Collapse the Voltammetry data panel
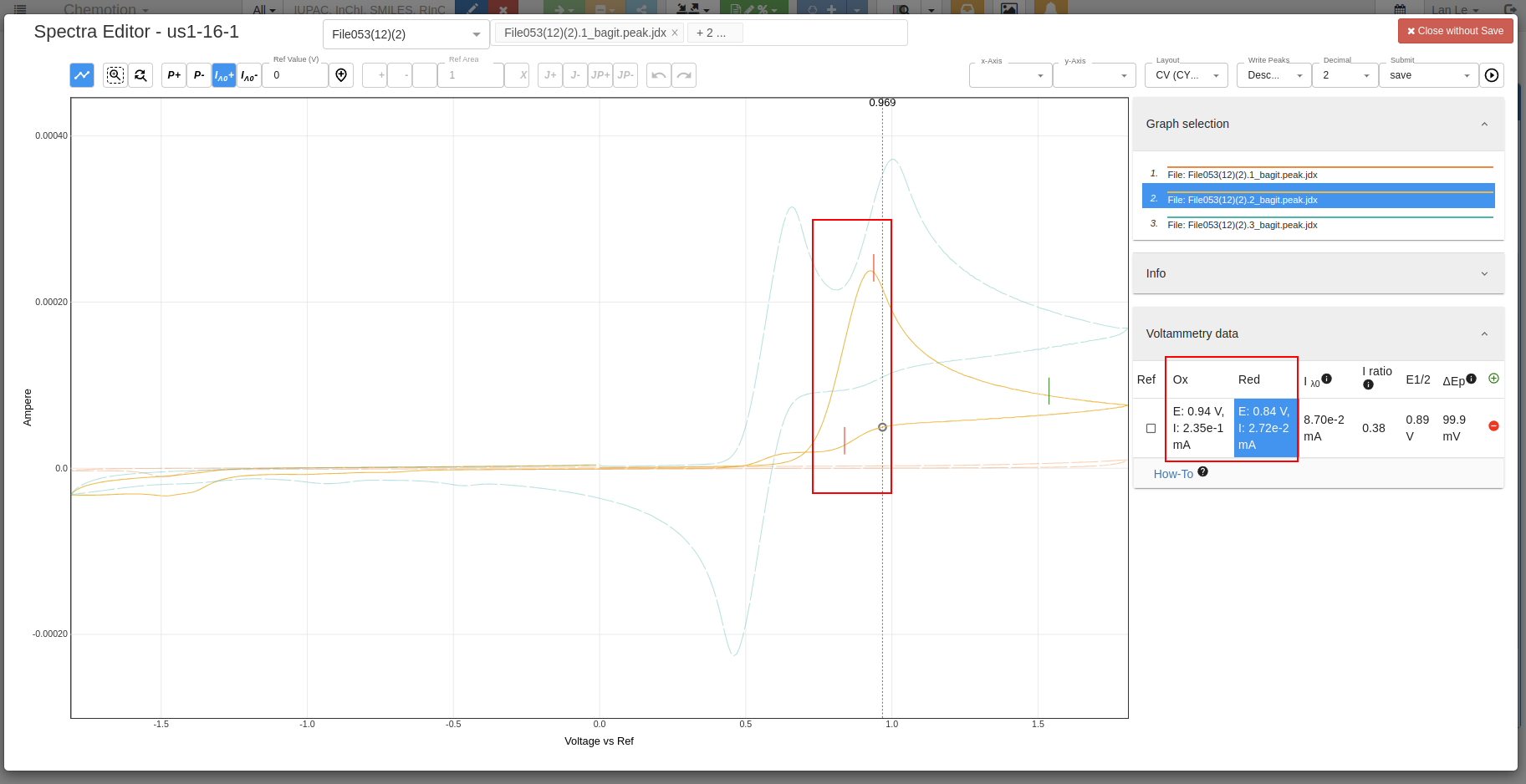 [x=1485, y=333]
